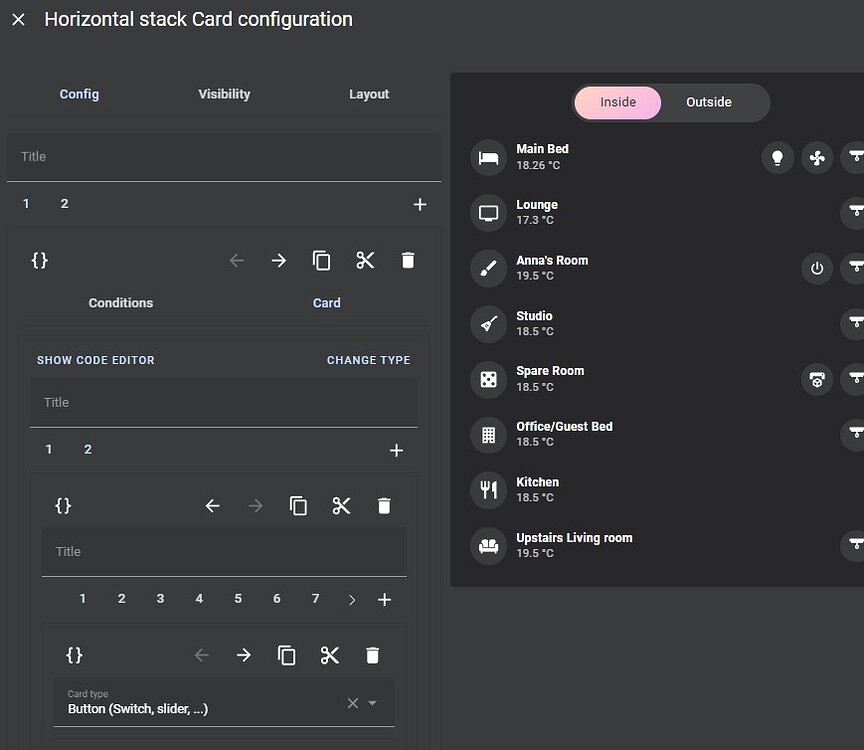Screen dimensions: 864x750
Task: Click the Studio room label
Action: click(534, 316)
